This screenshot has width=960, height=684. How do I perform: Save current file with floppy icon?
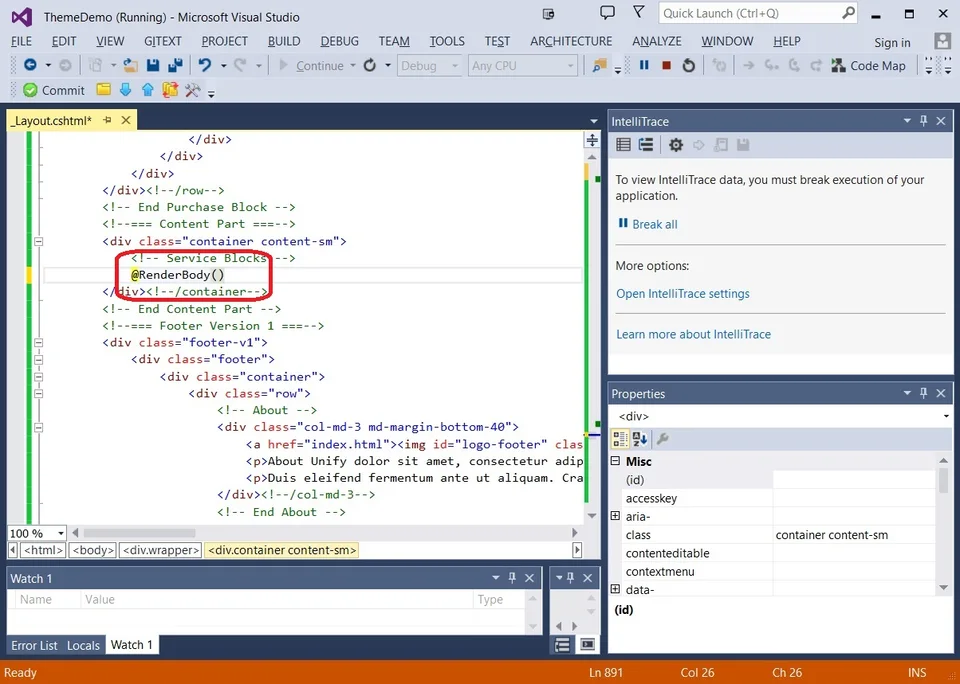tap(153, 65)
